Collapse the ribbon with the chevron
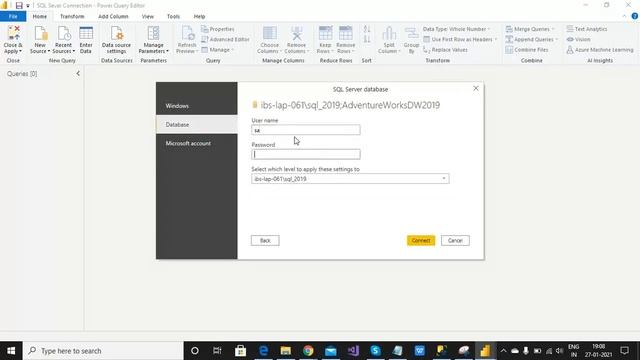640x360 pixels. 624,16
